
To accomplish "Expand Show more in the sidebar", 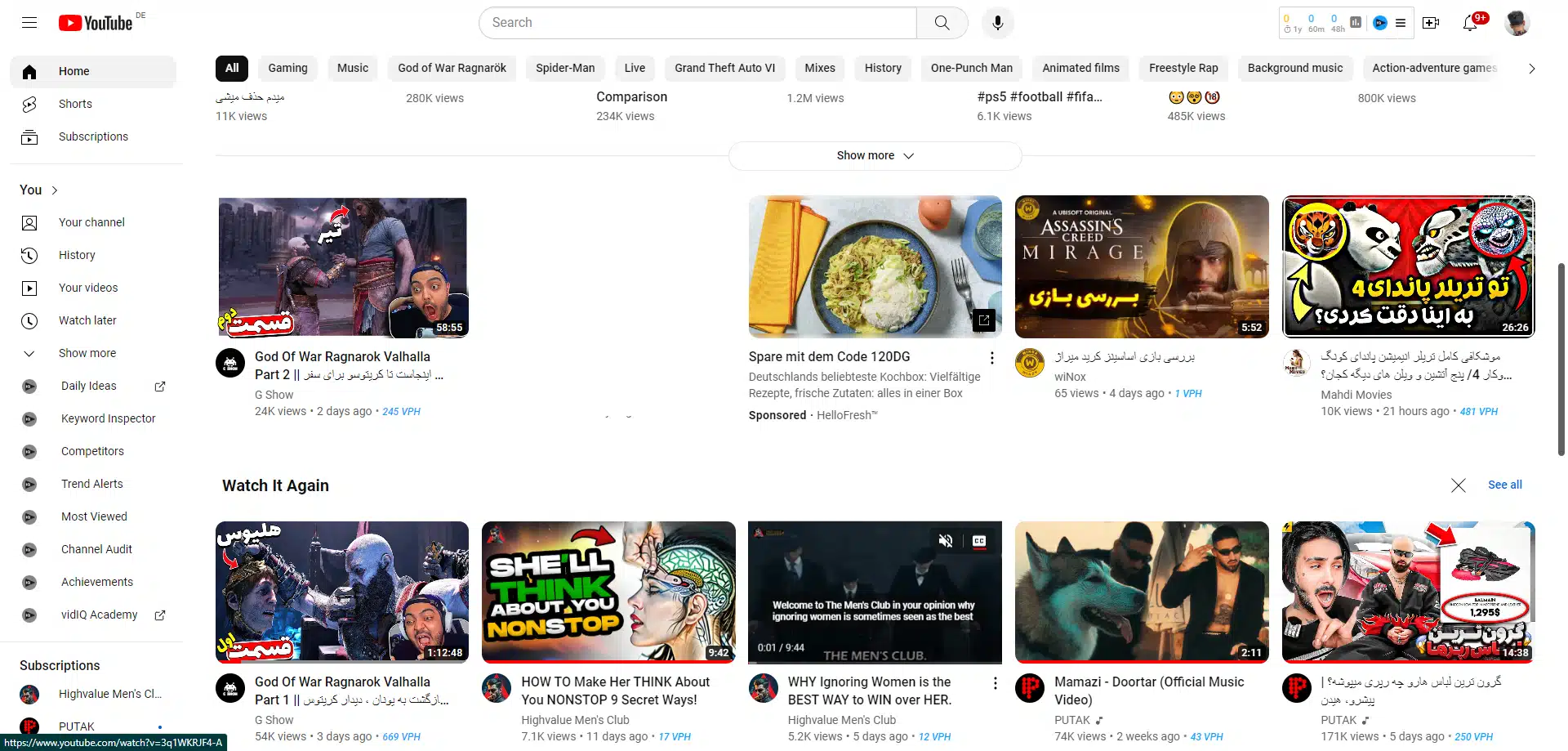I will click(87, 353).
